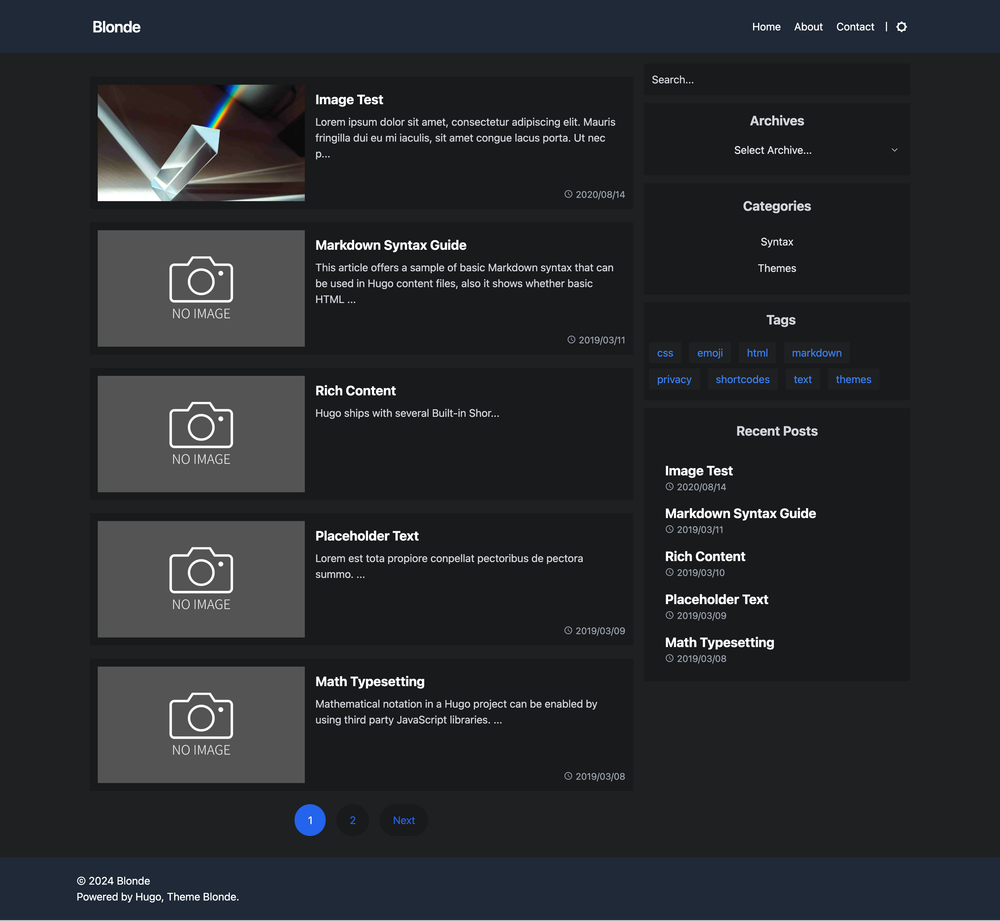Click clock icon under Recent Posts Markdown Syntax Guide
Image resolution: width=1000 pixels, height=921 pixels.
click(x=670, y=529)
